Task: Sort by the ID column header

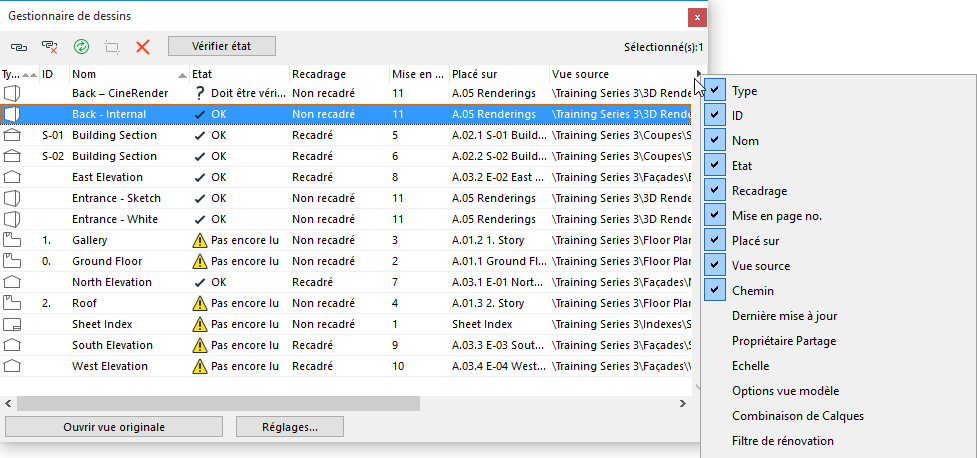Action: pos(54,74)
